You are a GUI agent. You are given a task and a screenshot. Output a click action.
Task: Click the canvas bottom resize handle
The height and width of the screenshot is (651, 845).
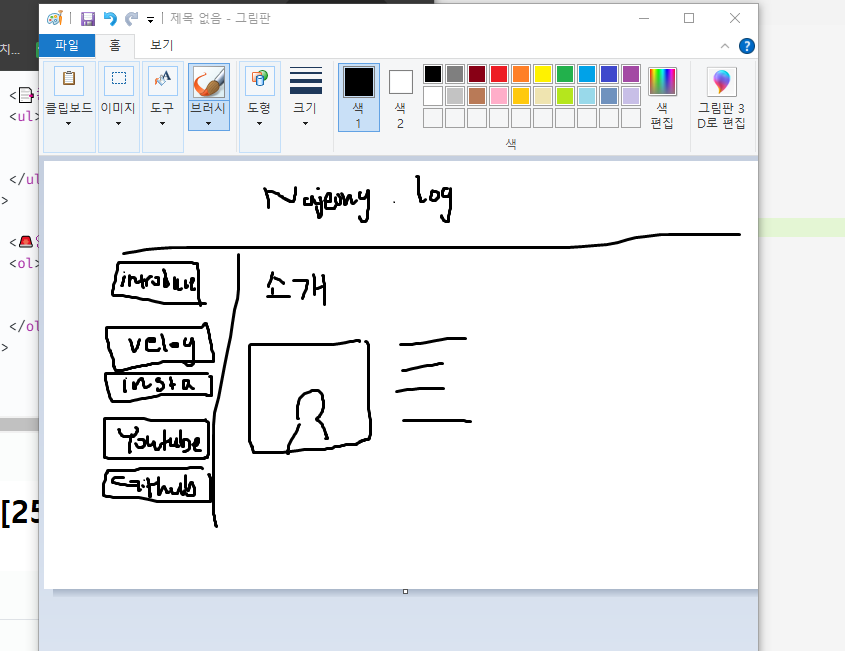point(405,592)
